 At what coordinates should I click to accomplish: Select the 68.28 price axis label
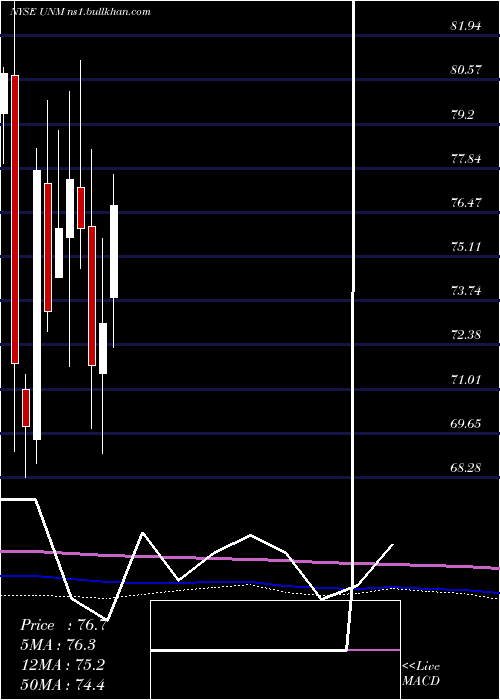click(x=466, y=467)
